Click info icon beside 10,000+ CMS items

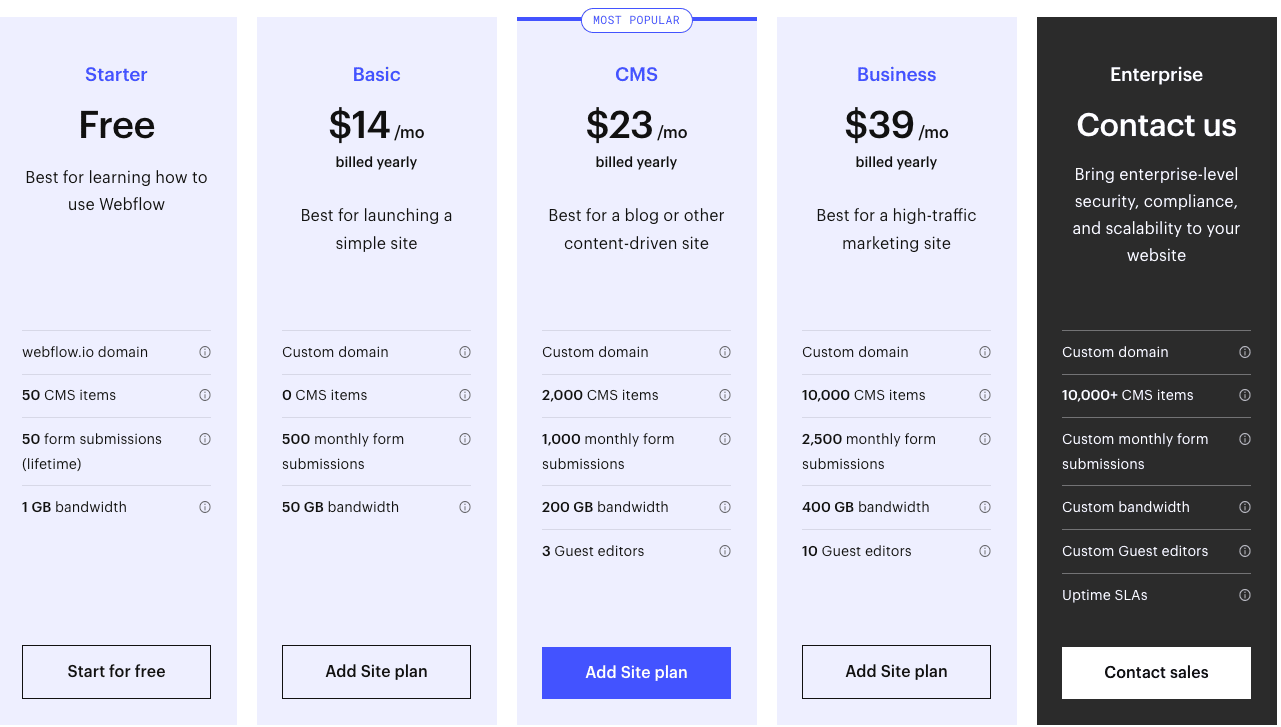pyautogui.click(x=1245, y=395)
